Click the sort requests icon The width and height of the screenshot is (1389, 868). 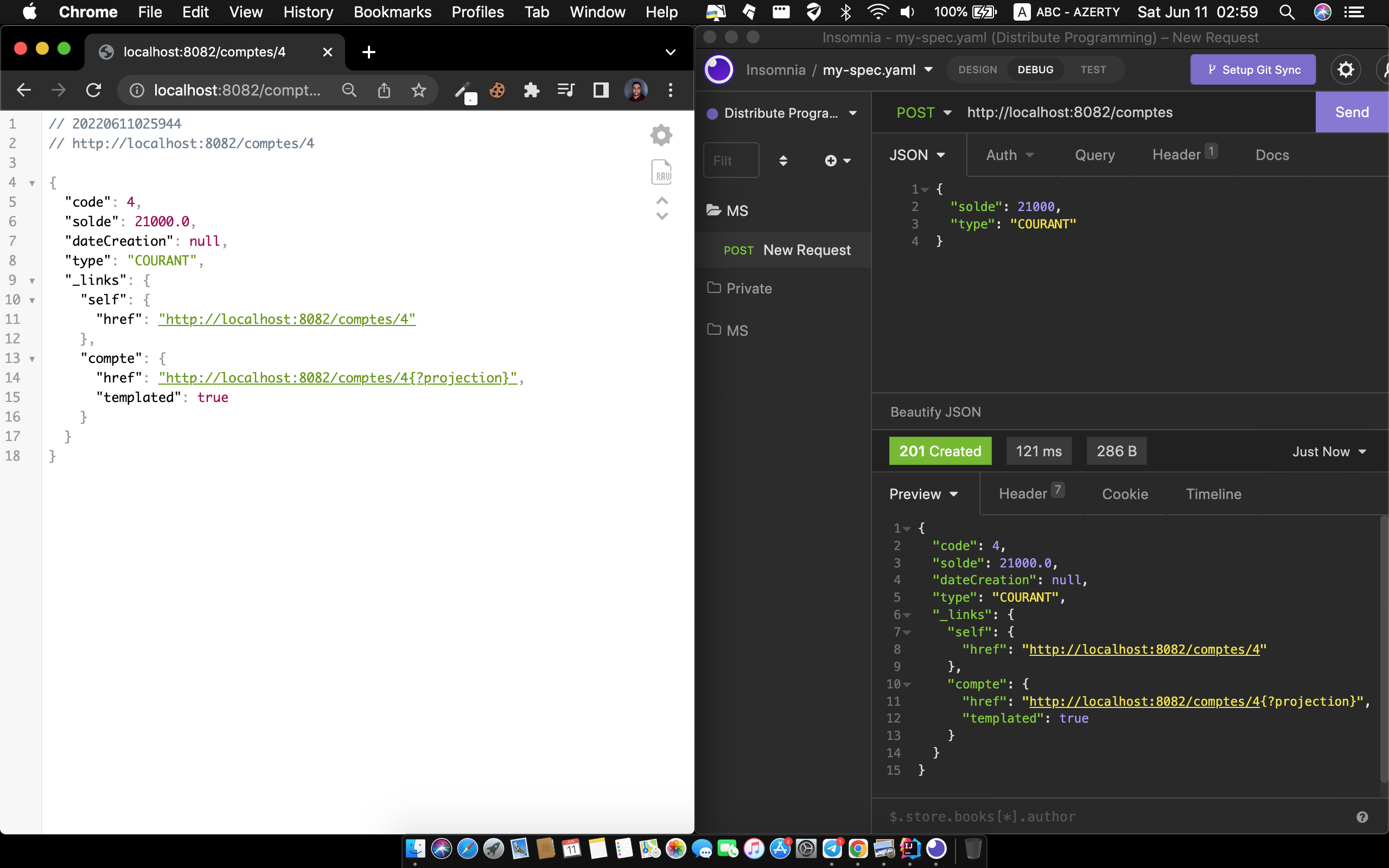pyautogui.click(x=783, y=161)
